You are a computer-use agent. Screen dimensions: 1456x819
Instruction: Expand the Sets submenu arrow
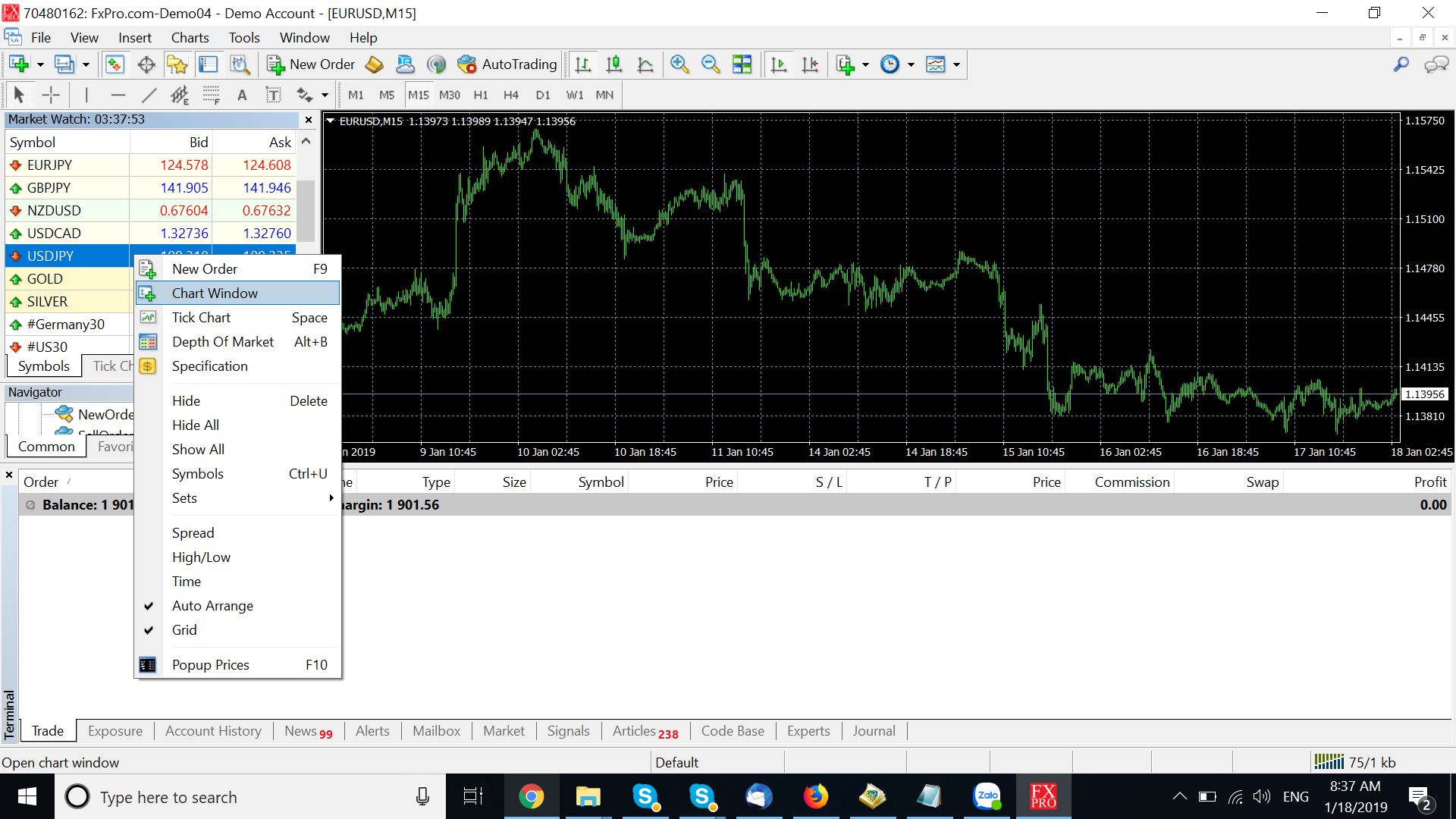331,498
